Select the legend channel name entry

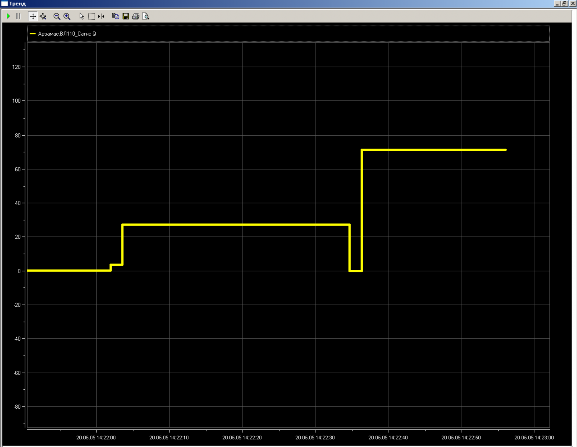click(x=67, y=34)
